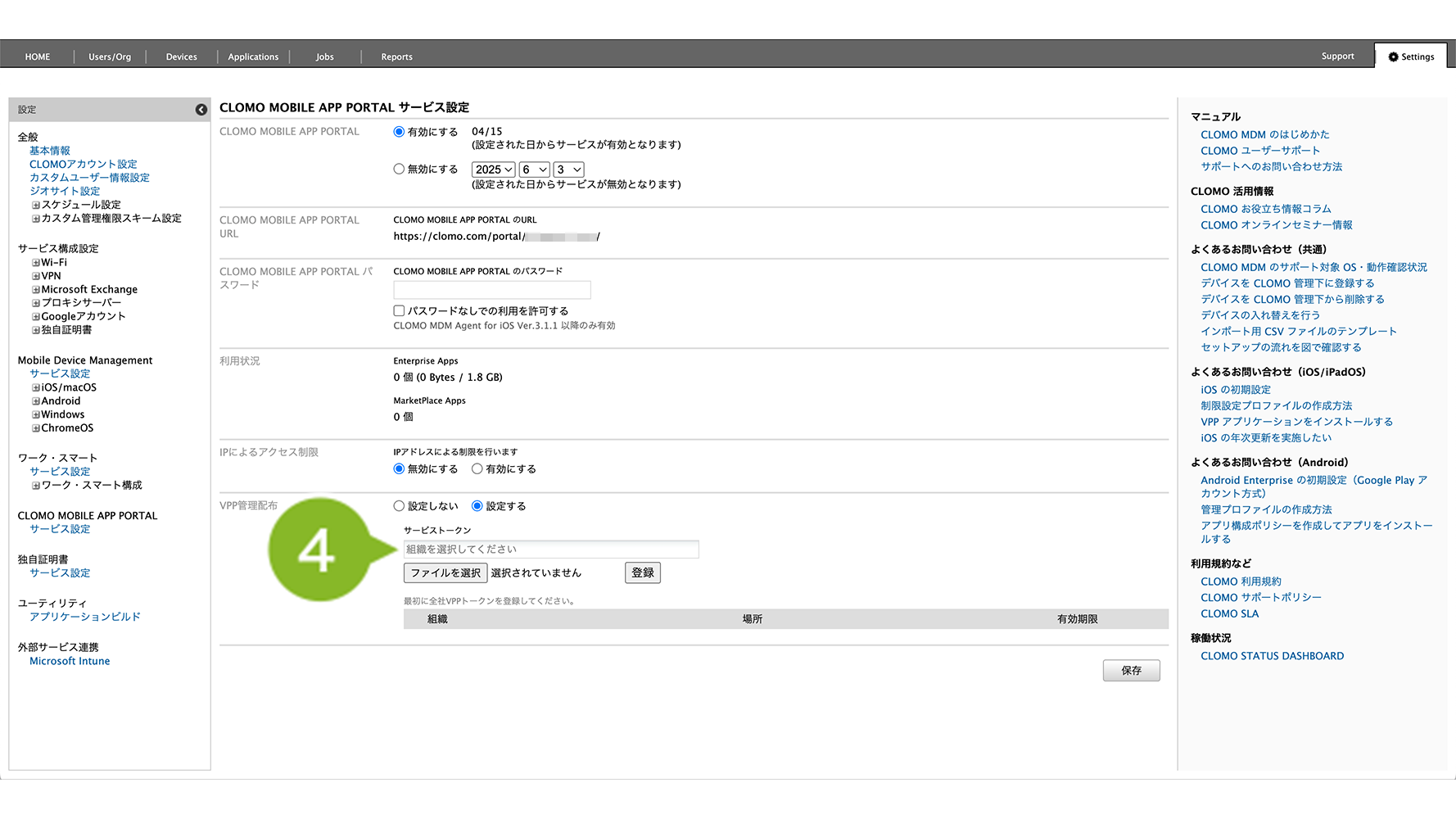Open インポート用 CSV ファイルのテンプレート link
This screenshot has width=1456, height=819.
click(x=1299, y=332)
